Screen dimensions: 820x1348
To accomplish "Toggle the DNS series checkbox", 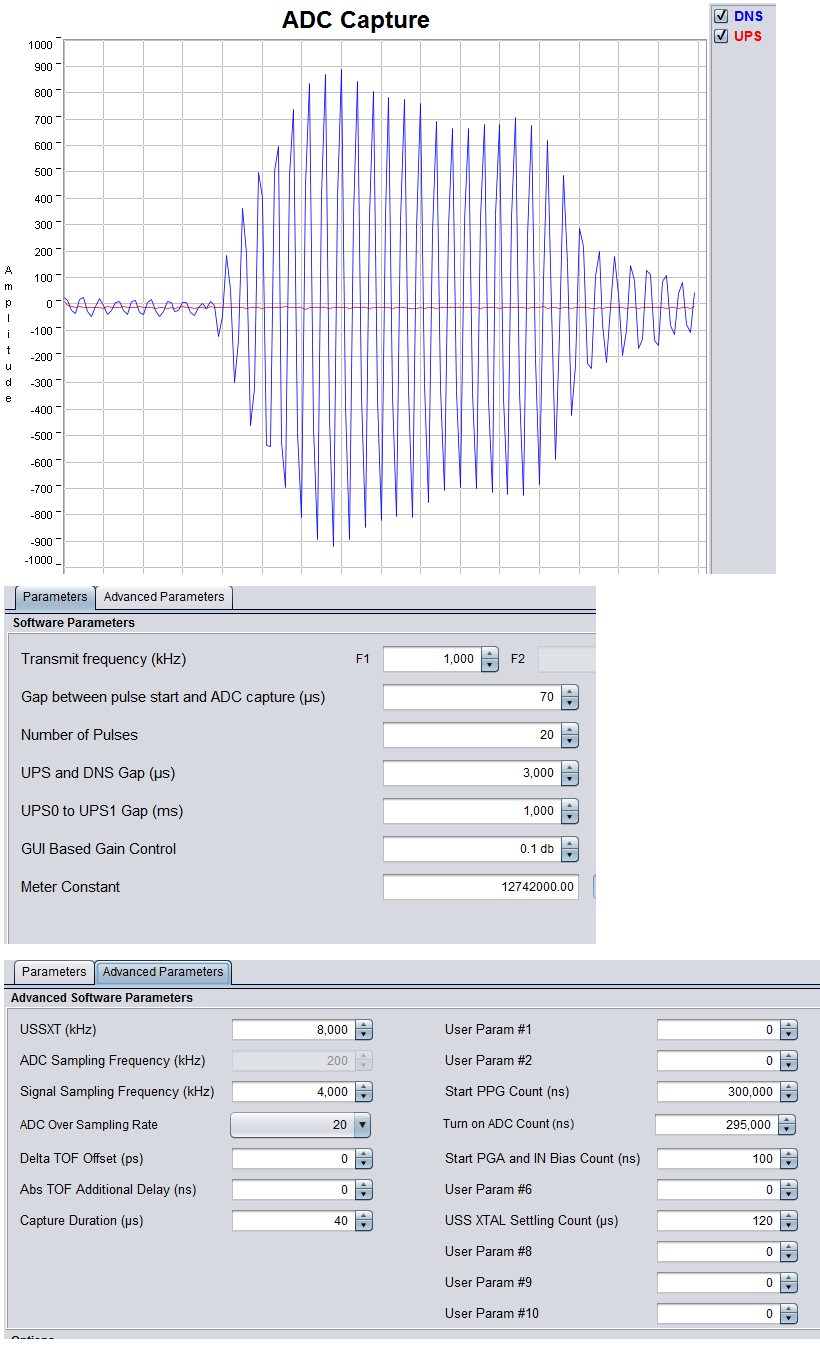I will coord(721,16).
